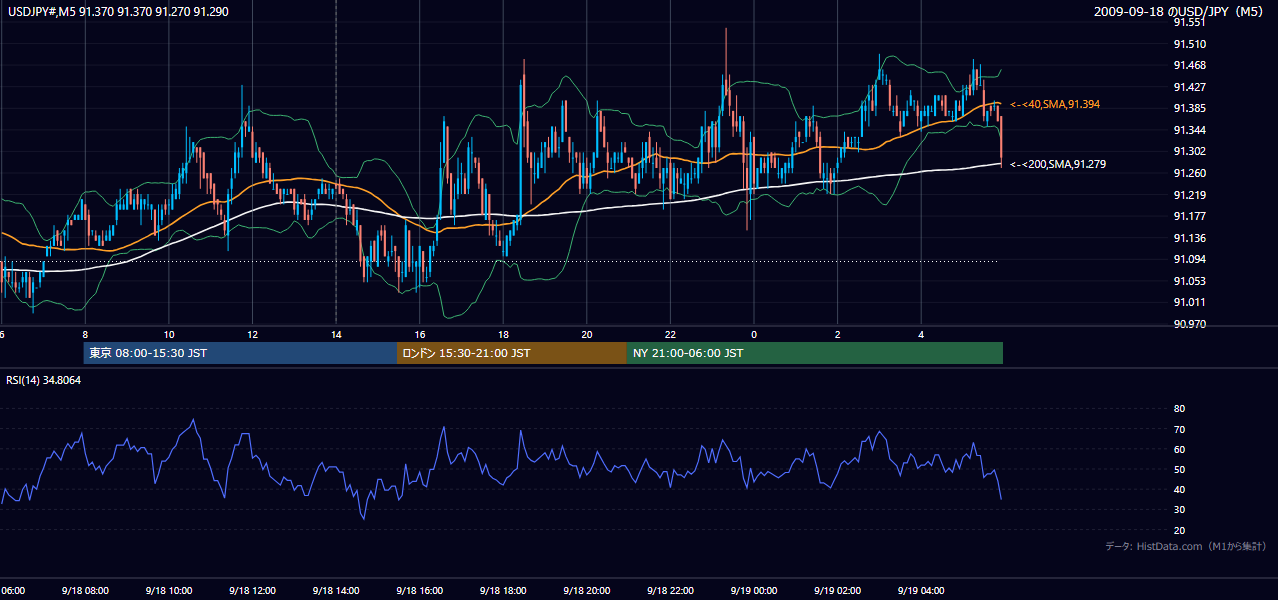The width and height of the screenshot is (1278, 600).
Task: Click the 9/18 14:00 date axis label
Action: click(x=335, y=591)
